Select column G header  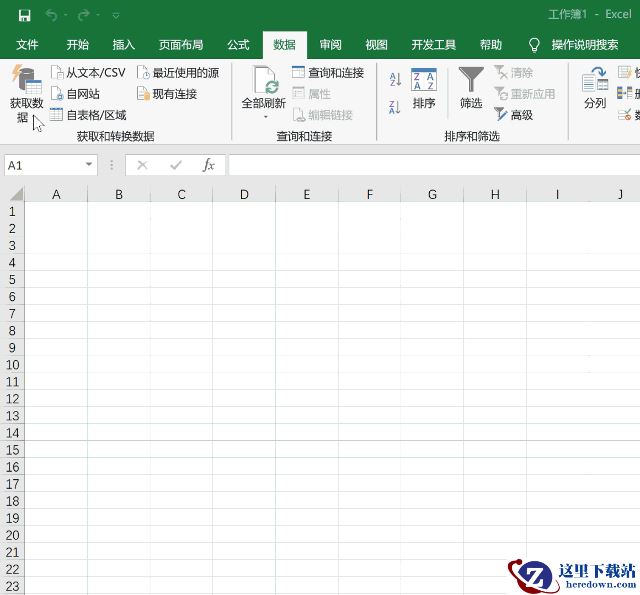point(432,194)
